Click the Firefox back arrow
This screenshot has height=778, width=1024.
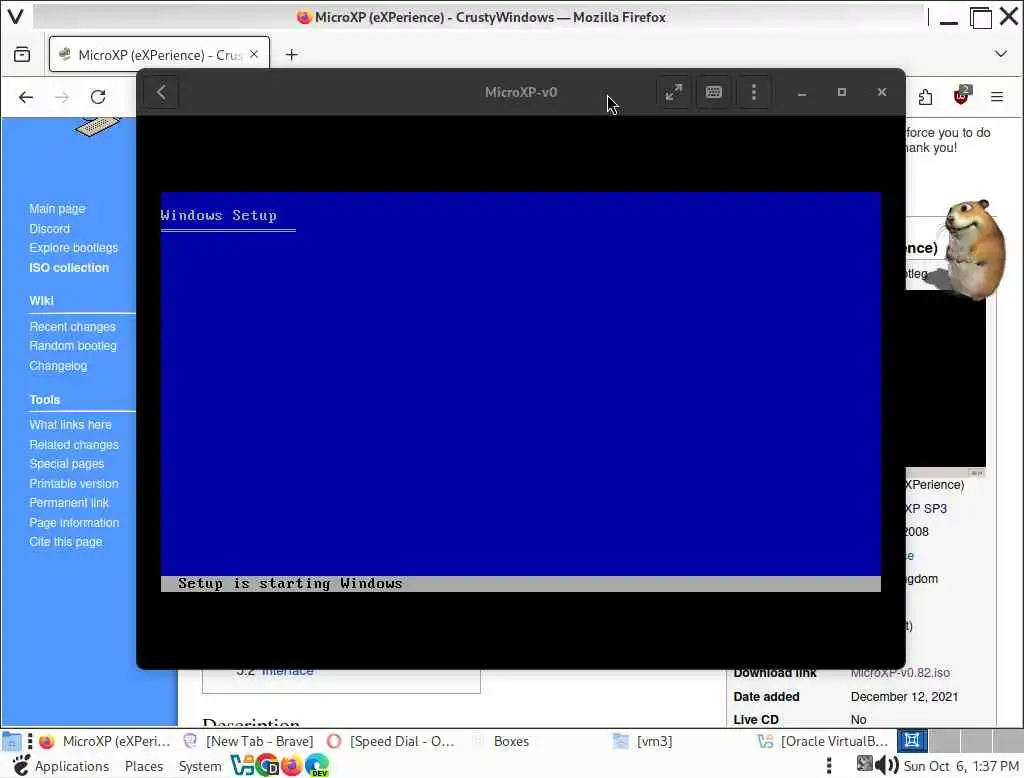26,97
